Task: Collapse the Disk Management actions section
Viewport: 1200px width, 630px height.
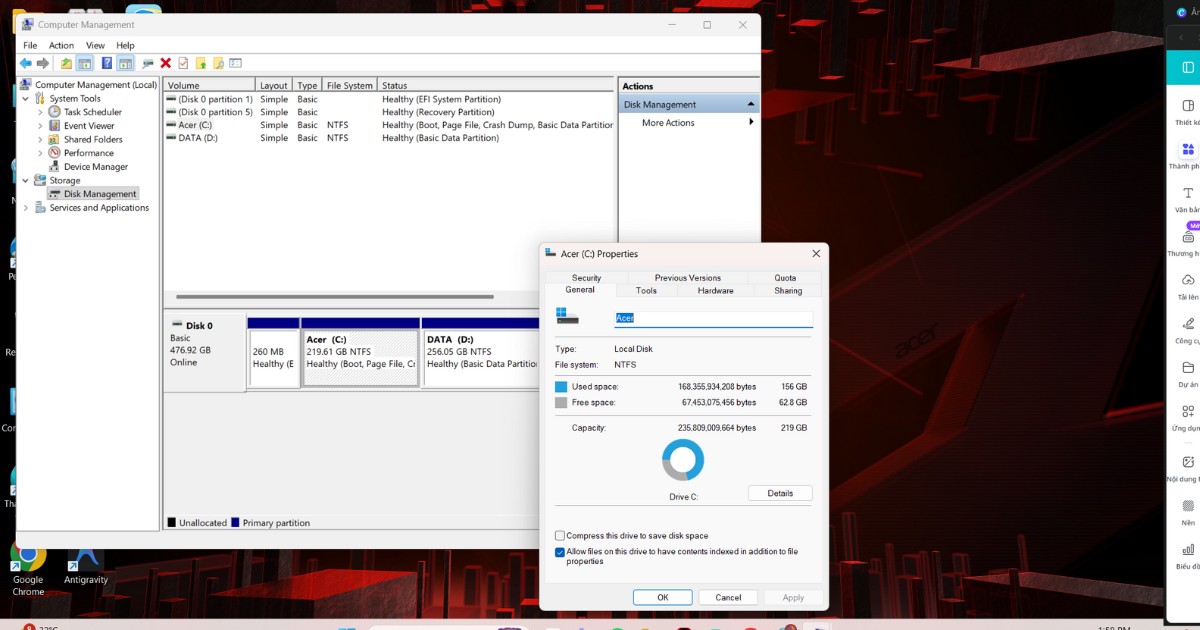Action: (x=750, y=104)
